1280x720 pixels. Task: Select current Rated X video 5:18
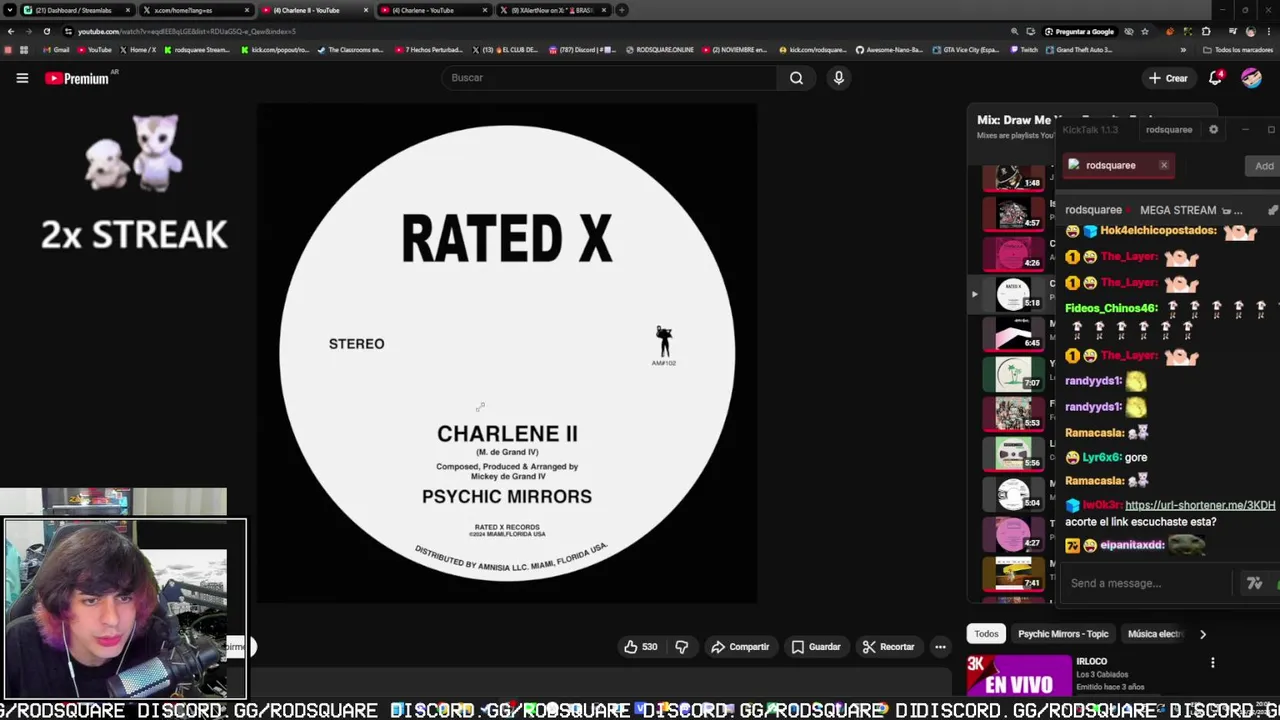pos(1013,293)
